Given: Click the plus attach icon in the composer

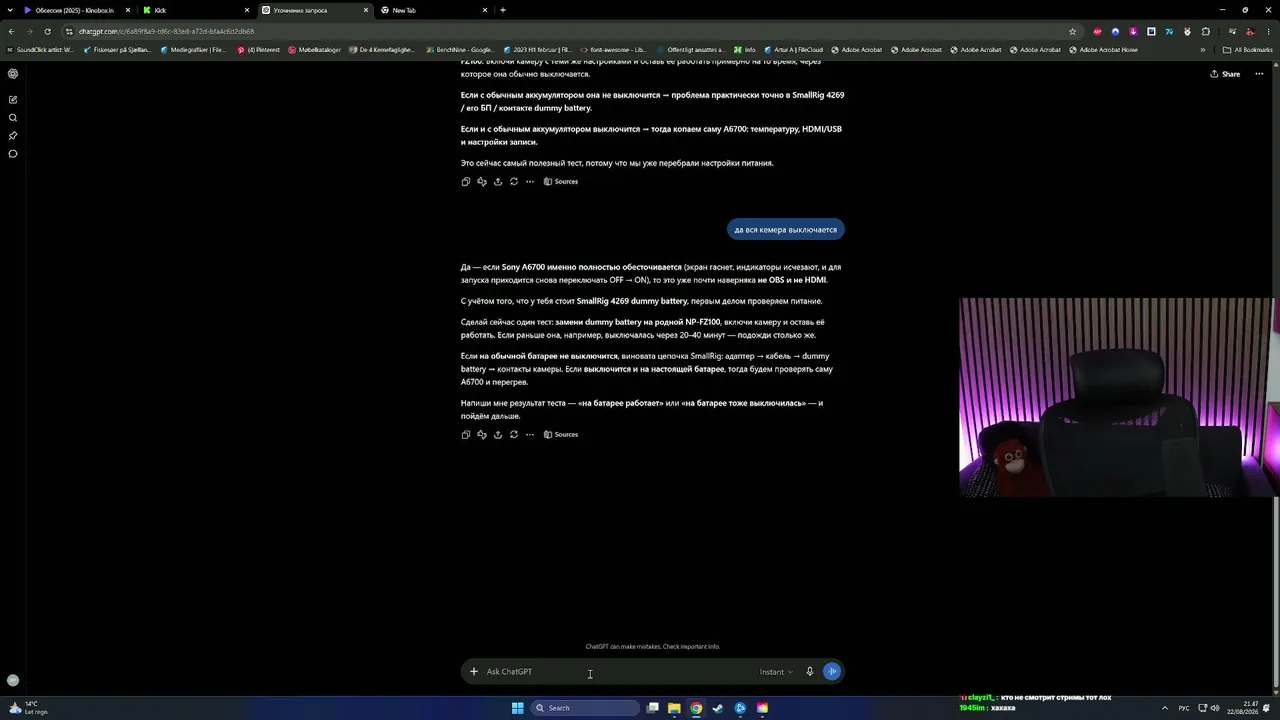Looking at the screenshot, I should coord(474,672).
